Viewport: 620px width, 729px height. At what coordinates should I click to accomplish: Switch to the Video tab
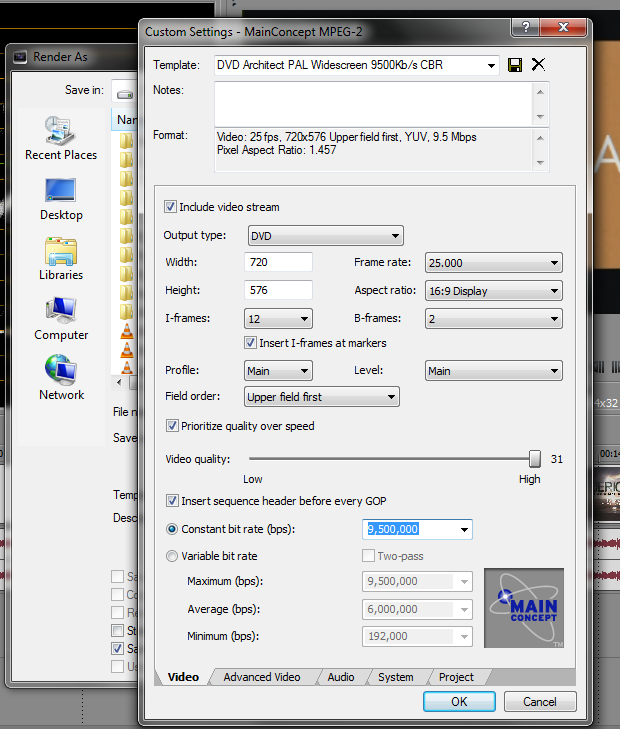[x=183, y=677]
